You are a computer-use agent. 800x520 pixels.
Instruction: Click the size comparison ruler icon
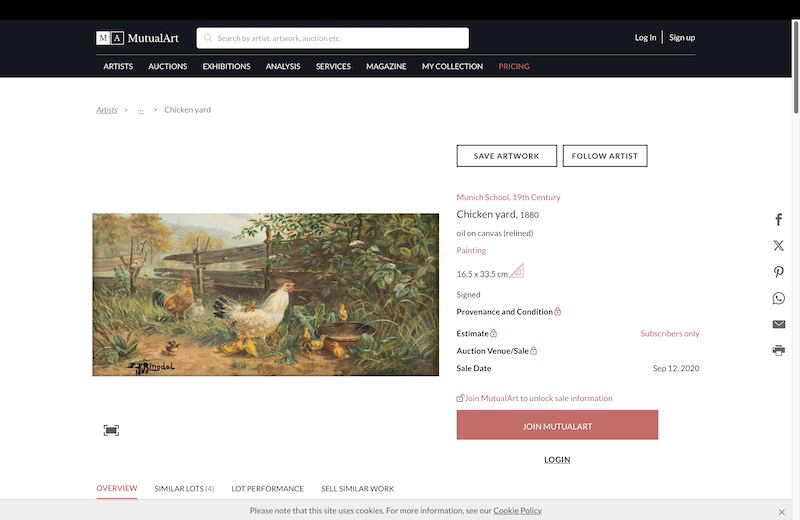click(x=517, y=270)
